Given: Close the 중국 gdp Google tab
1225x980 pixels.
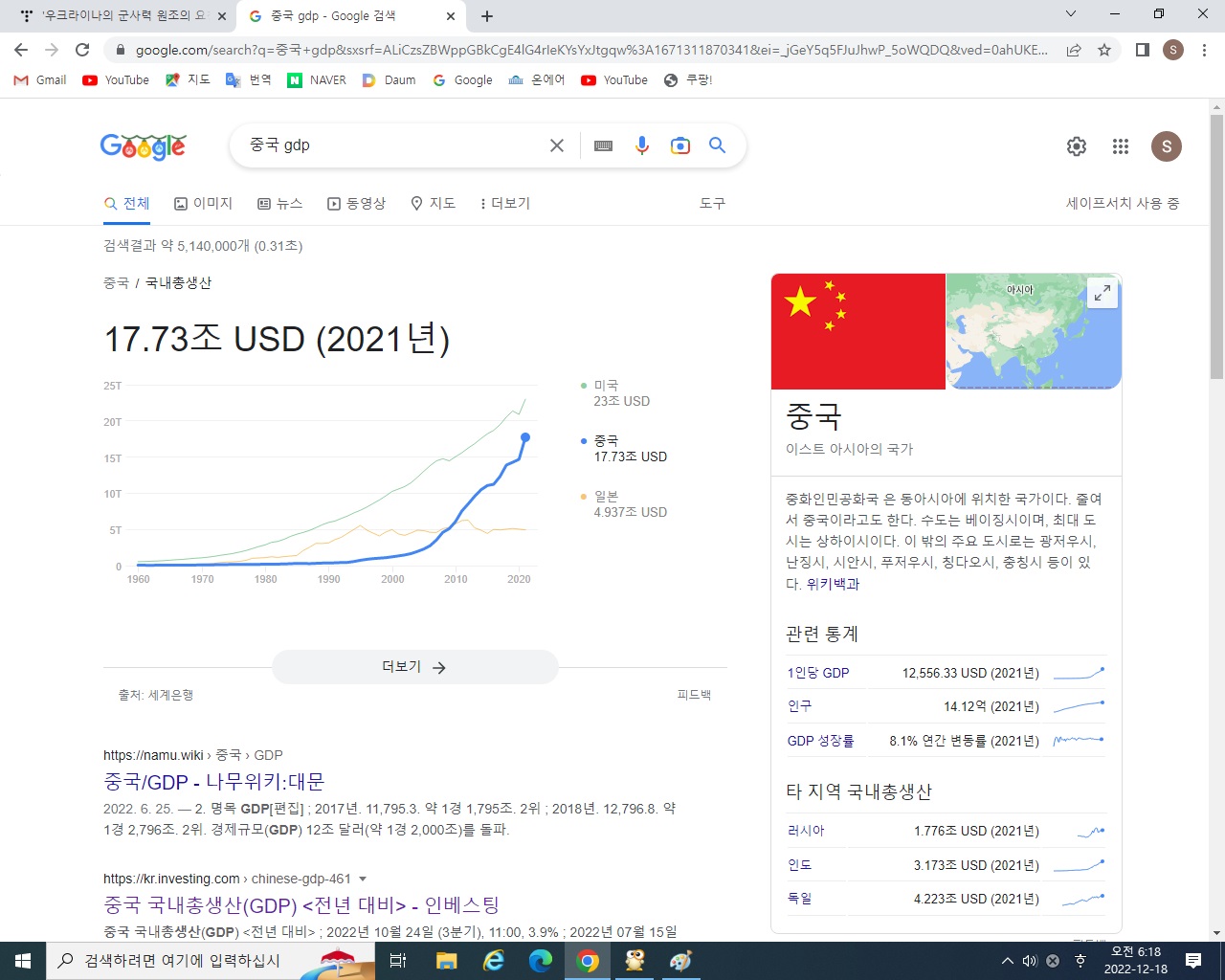Looking at the screenshot, I should 451,16.
